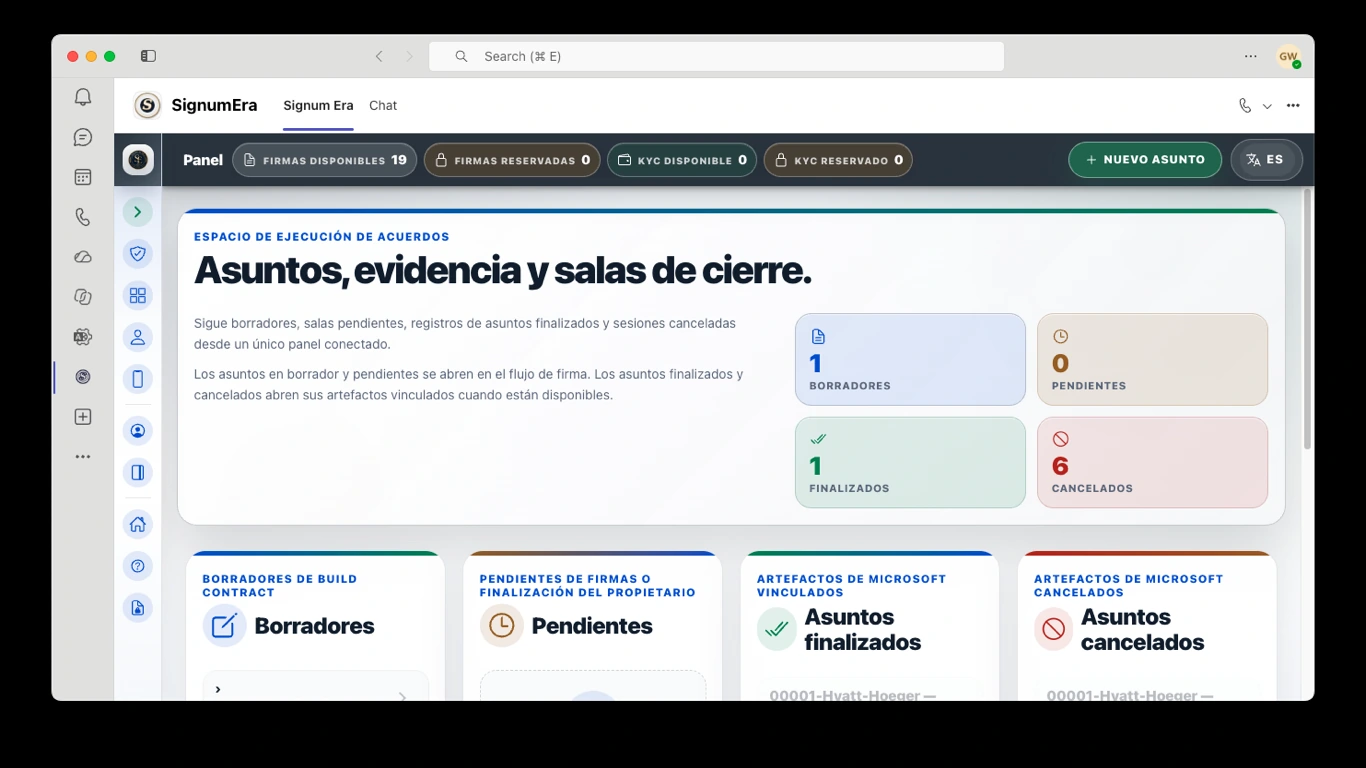Screen dimensions: 1366x768
Task: Expand the SignumEra sidebar with green chevron
Action: 138,212
